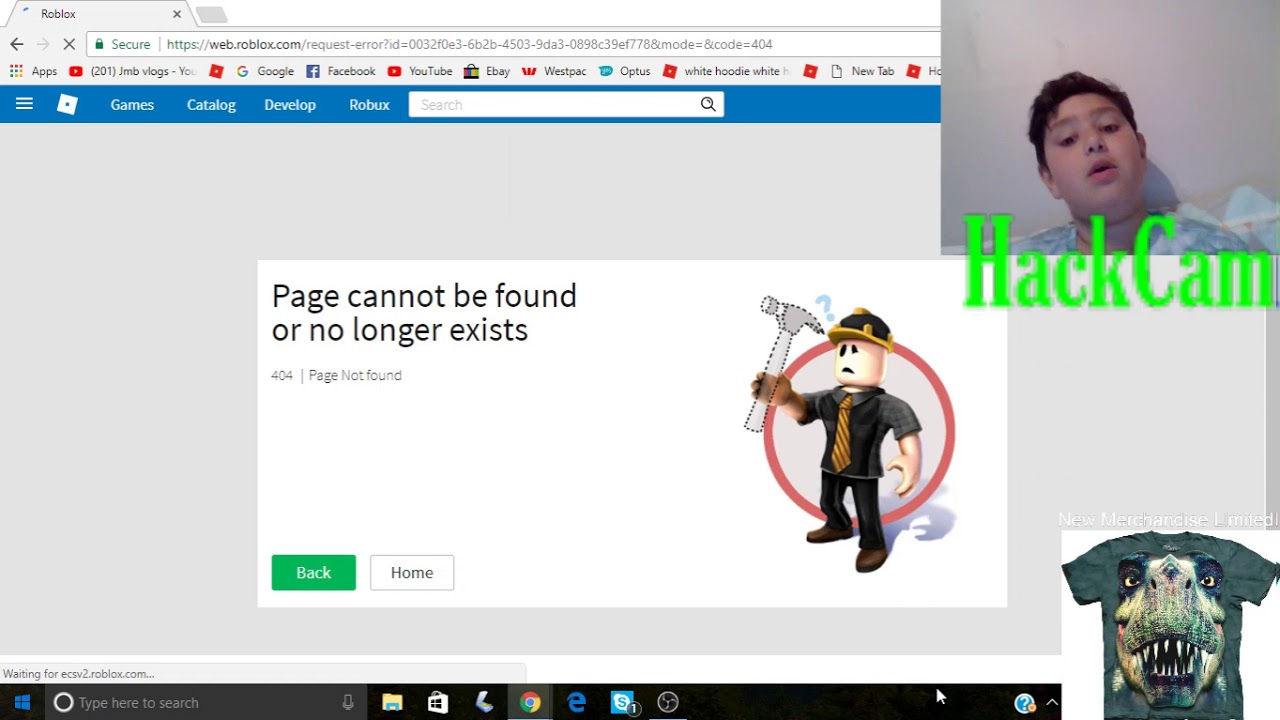This screenshot has height=720, width=1280.
Task: Go back with the browser back arrow
Action: tap(16, 44)
